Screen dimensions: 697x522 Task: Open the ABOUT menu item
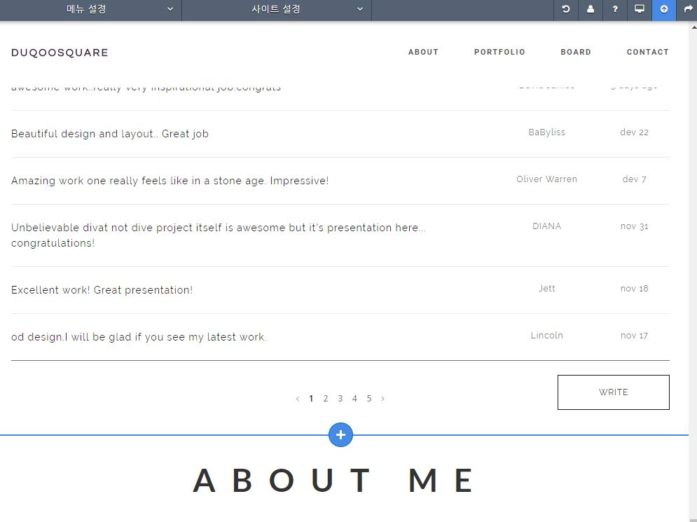coord(423,52)
